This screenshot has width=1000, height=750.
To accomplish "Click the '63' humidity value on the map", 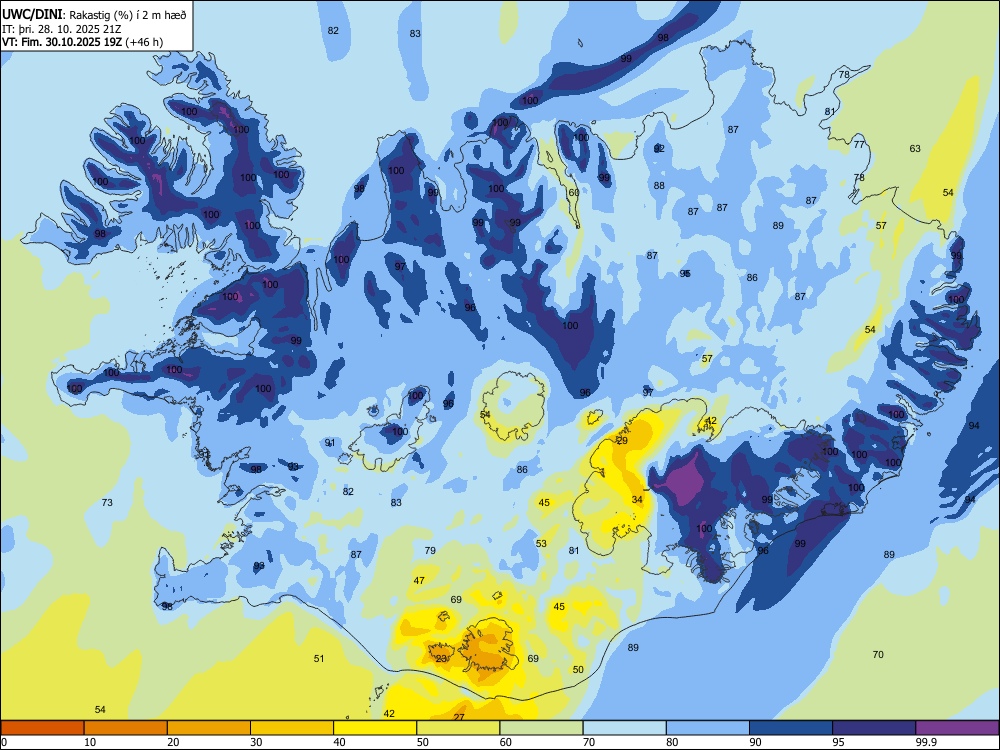I will point(915,149).
